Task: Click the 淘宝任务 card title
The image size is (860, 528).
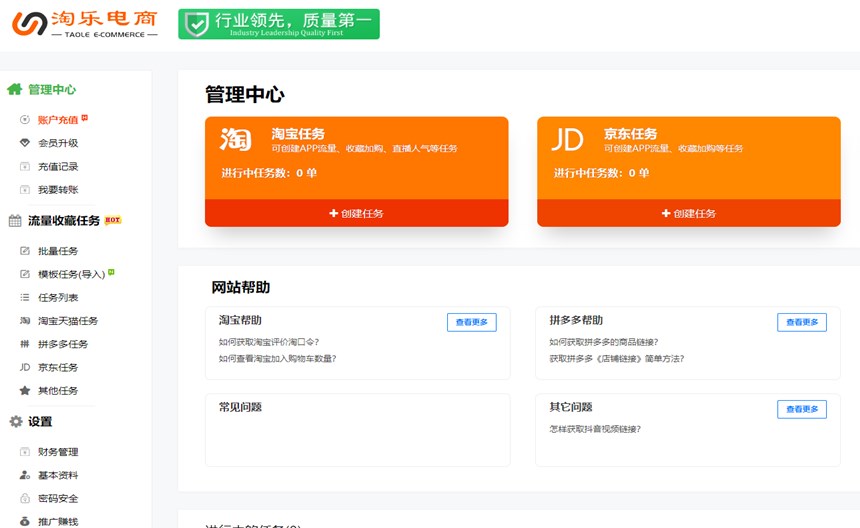Action: click(298, 134)
